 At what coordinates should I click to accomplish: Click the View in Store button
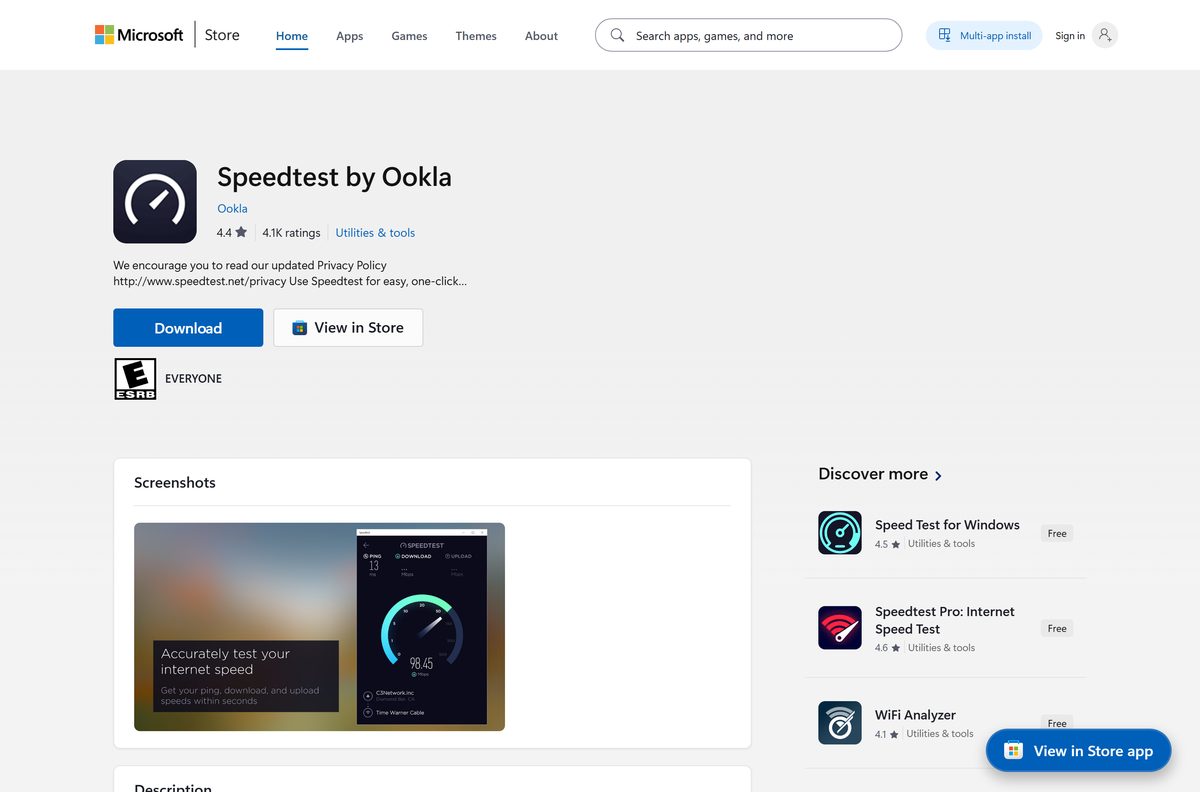pyautogui.click(x=348, y=328)
